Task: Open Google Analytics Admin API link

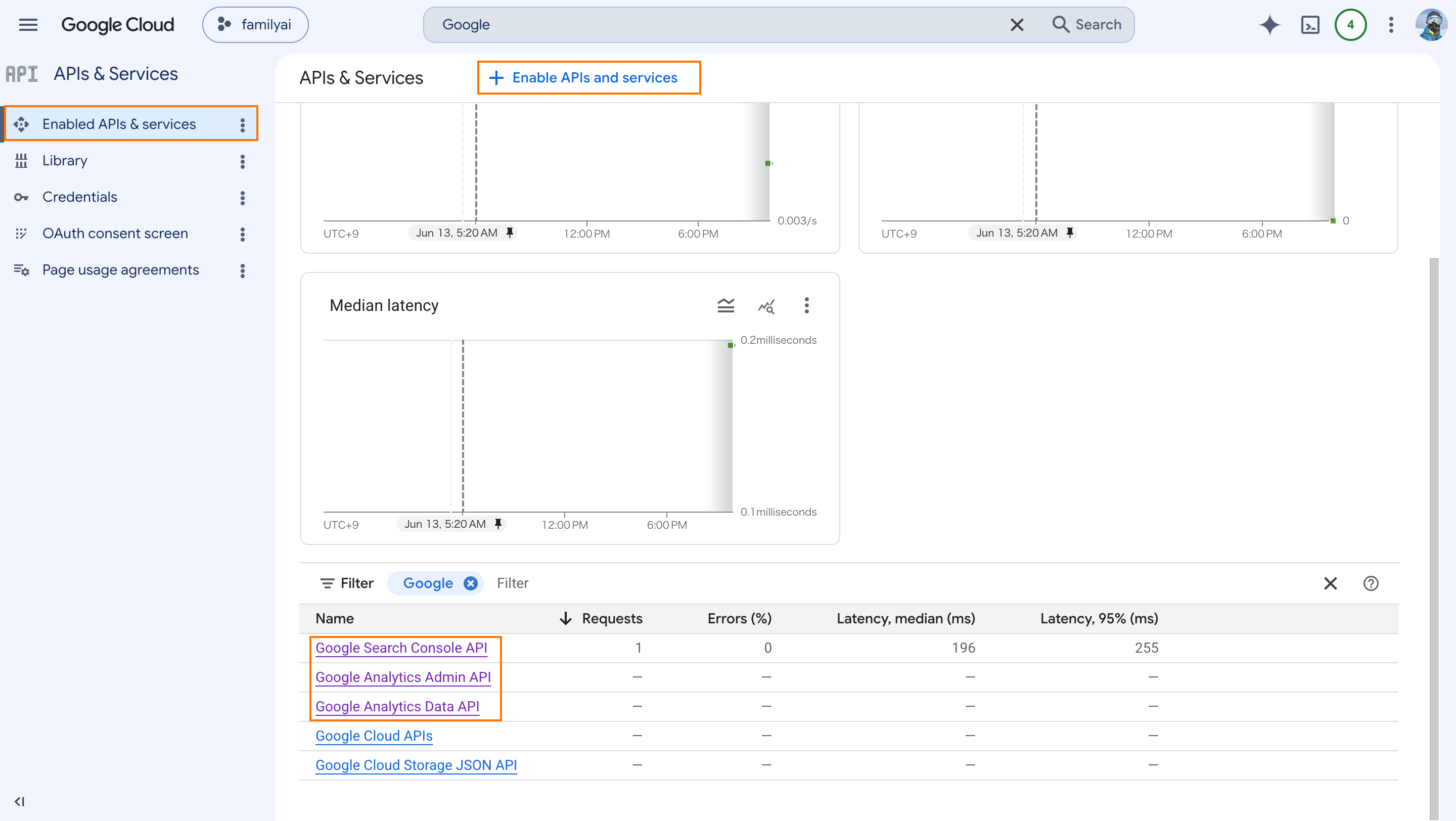Action: [x=403, y=677]
